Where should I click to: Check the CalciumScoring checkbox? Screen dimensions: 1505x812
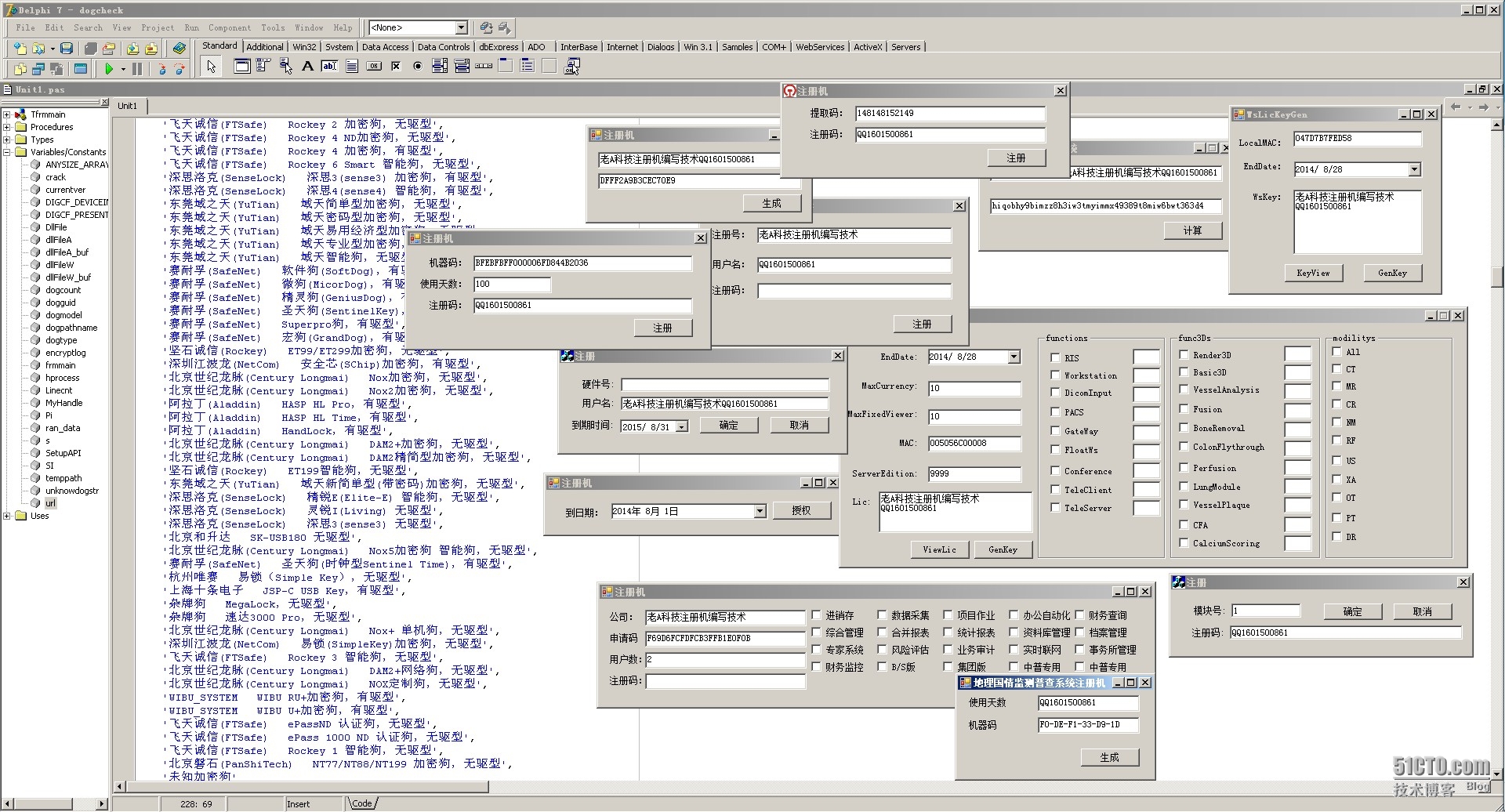click(1184, 542)
